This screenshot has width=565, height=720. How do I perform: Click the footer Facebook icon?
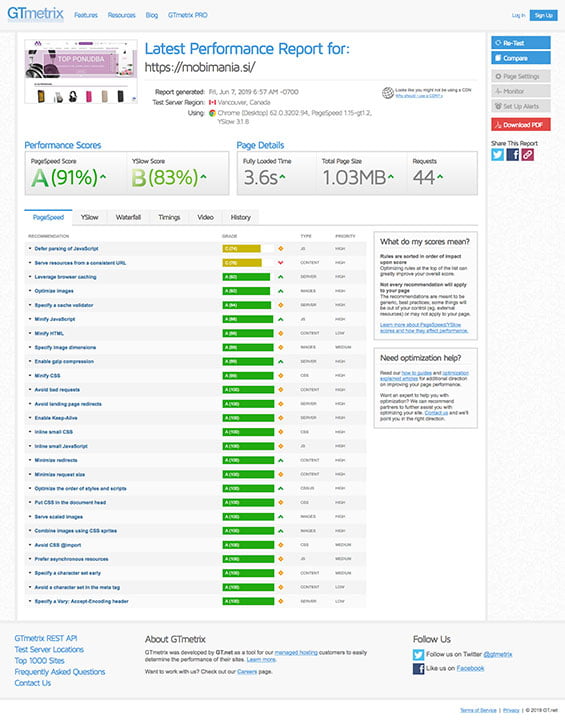coord(418,668)
